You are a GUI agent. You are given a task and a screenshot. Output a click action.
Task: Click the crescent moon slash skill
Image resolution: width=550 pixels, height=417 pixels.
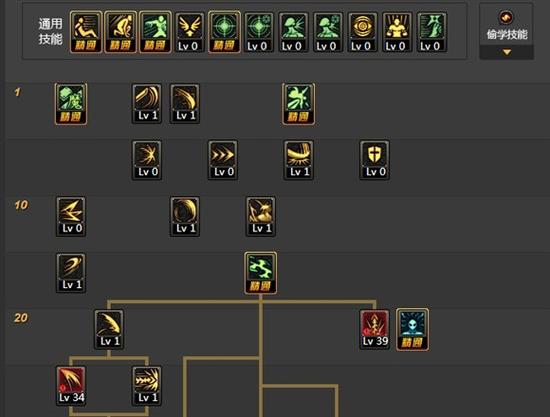tap(185, 216)
